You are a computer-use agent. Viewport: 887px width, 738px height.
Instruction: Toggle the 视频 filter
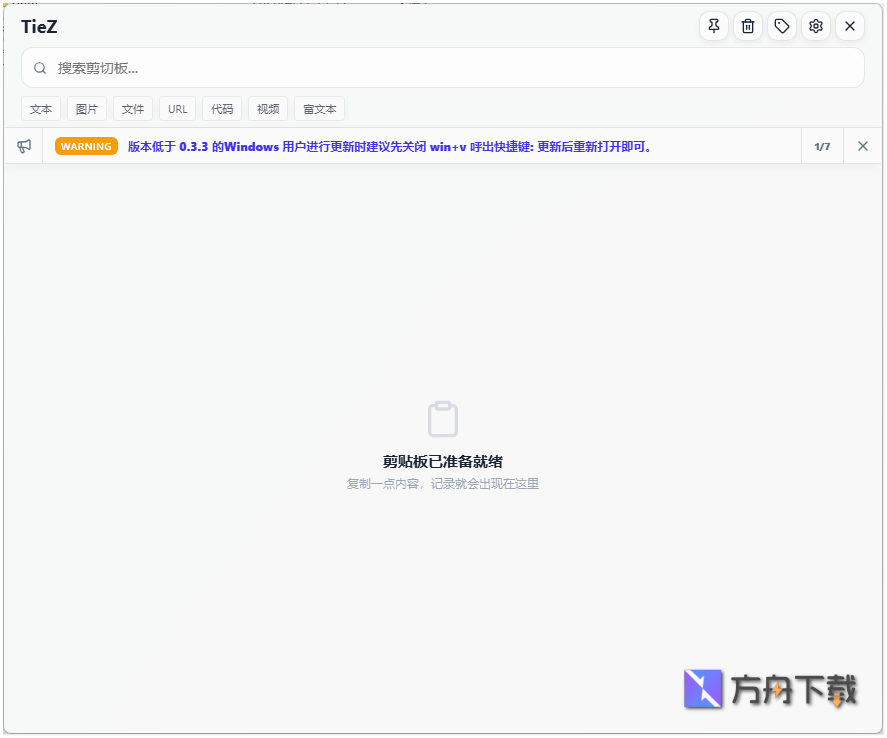point(267,108)
